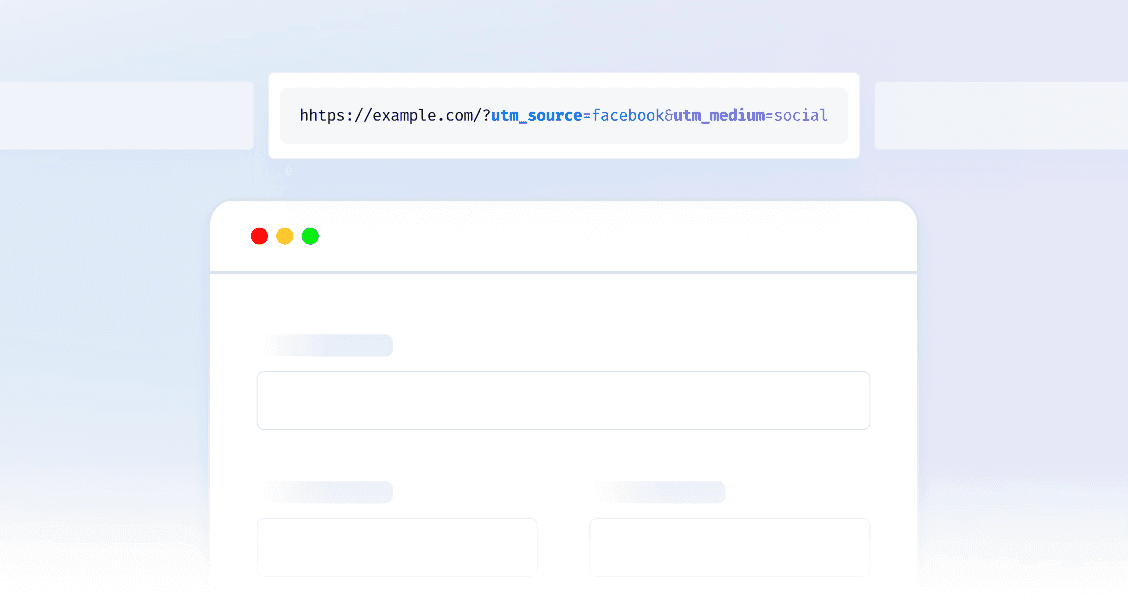Image resolution: width=1128 pixels, height=600 pixels.
Task: Click the yellow minimize dot
Action: (x=285, y=236)
